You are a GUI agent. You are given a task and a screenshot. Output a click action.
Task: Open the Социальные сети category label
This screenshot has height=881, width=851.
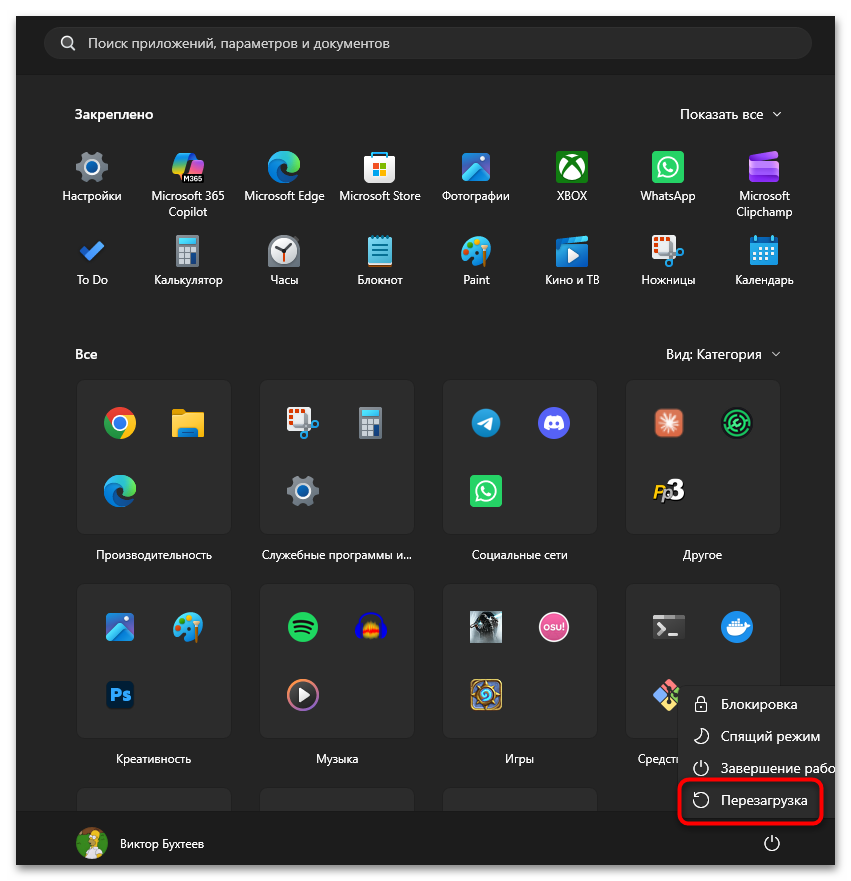(x=520, y=555)
